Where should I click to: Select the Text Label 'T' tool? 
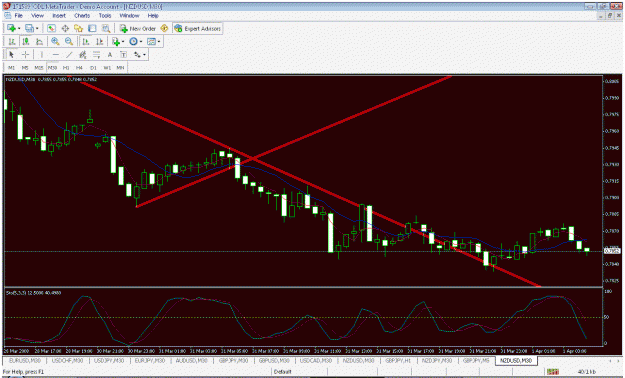point(123,55)
